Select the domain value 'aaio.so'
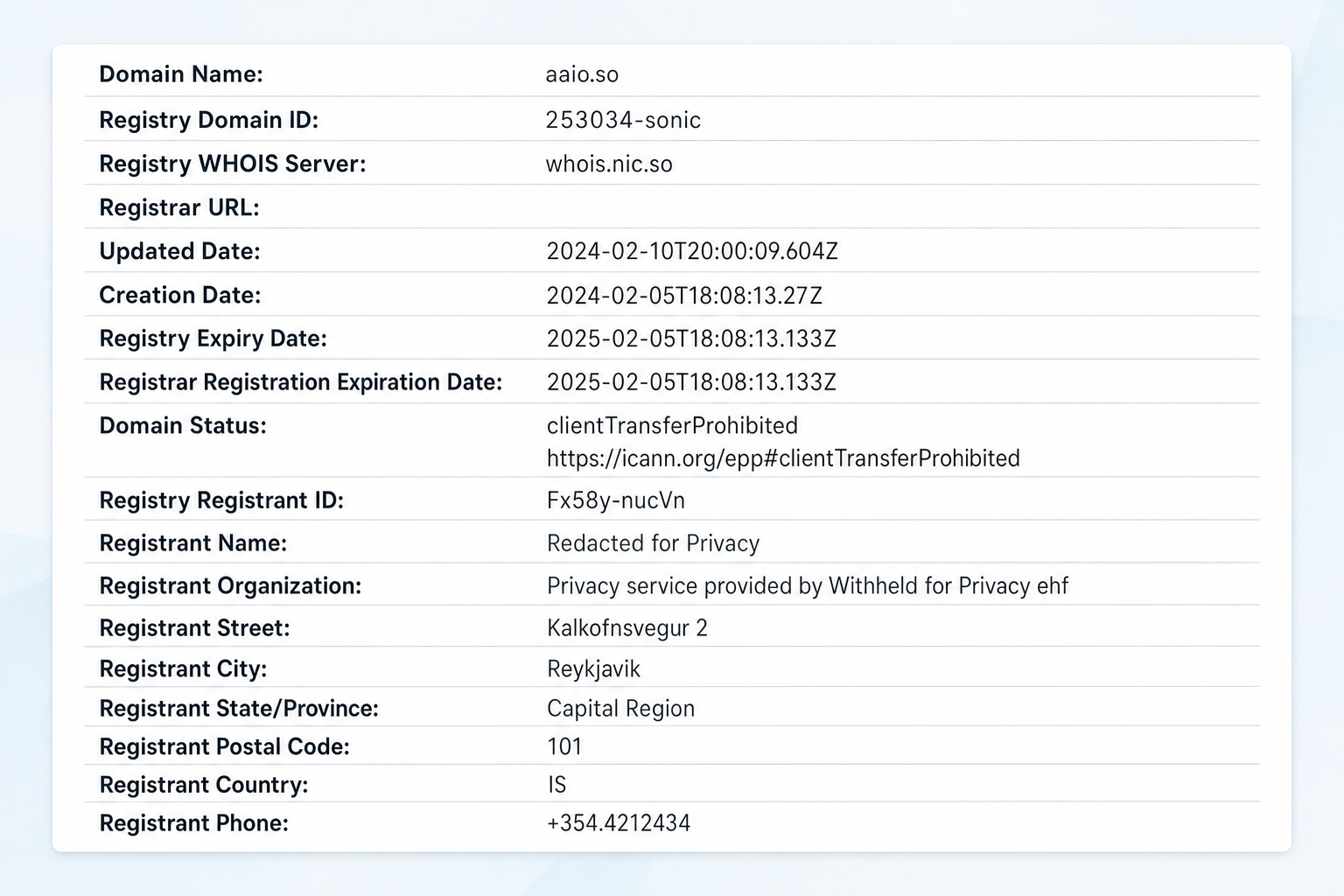This screenshot has width=1344, height=896. [x=582, y=74]
